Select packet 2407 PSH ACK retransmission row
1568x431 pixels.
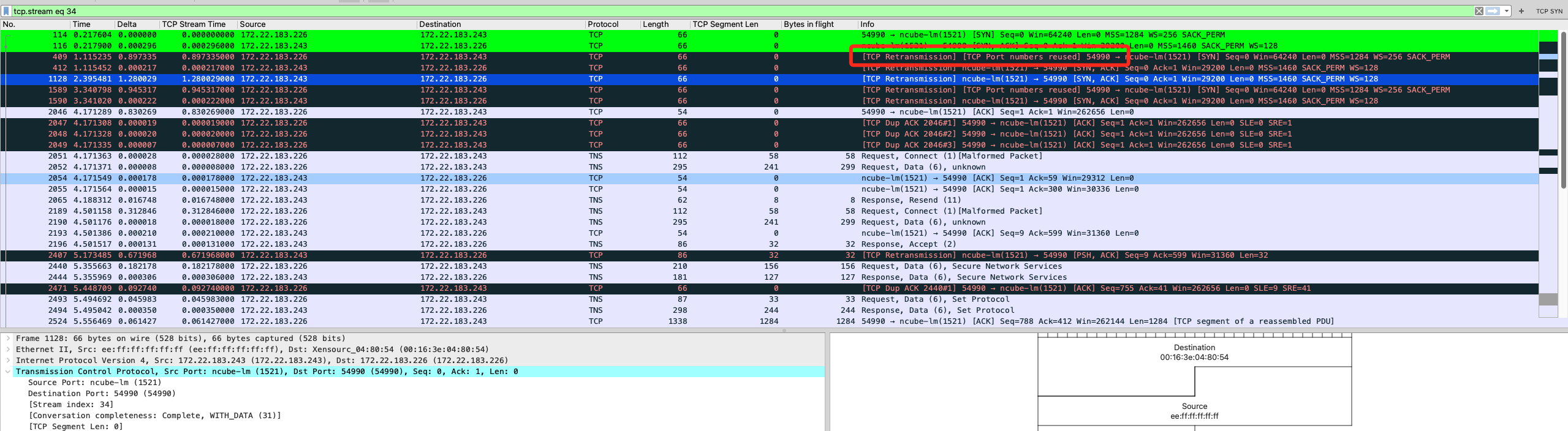pyautogui.click(x=769, y=255)
